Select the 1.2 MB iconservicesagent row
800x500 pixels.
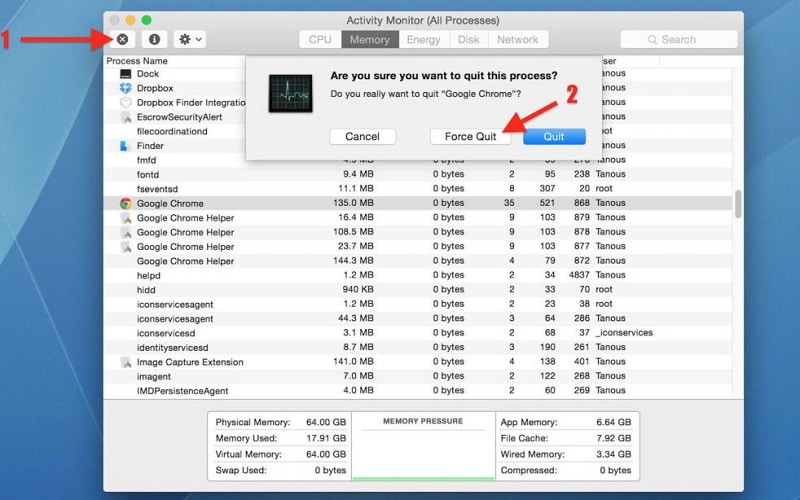(418, 304)
